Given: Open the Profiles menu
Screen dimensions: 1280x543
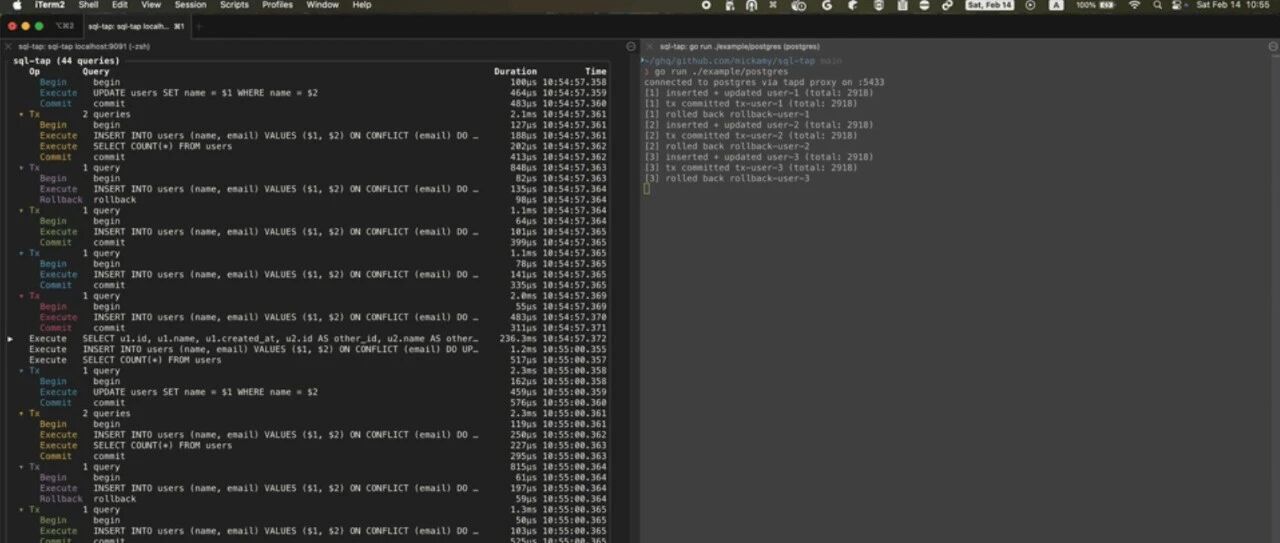Looking at the screenshot, I should point(277,5).
